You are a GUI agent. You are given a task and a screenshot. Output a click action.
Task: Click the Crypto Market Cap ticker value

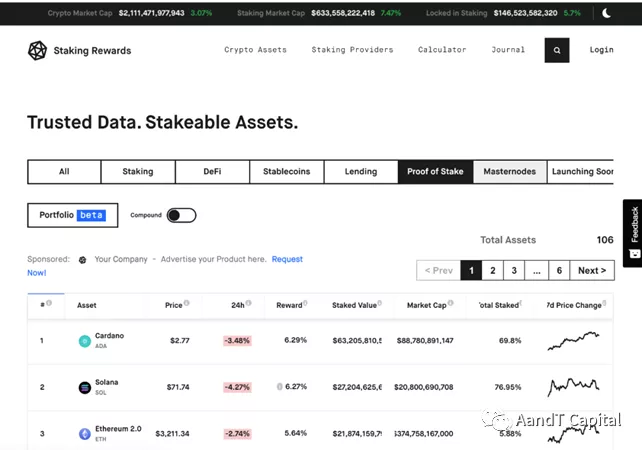pyautogui.click(x=151, y=13)
